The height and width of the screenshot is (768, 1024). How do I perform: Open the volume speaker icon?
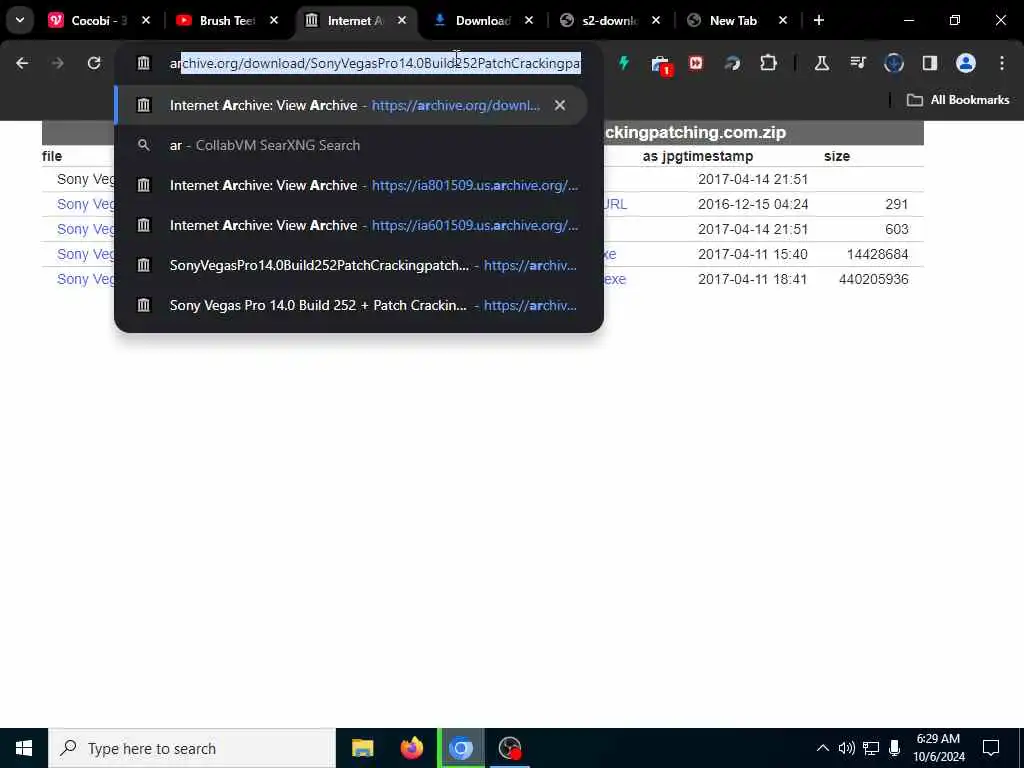pos(846,748)
